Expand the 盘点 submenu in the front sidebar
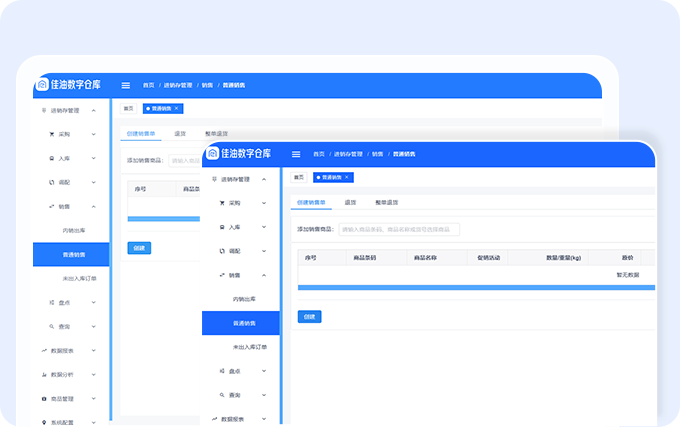Screen dimensions: 680x428 click(264, 371)
